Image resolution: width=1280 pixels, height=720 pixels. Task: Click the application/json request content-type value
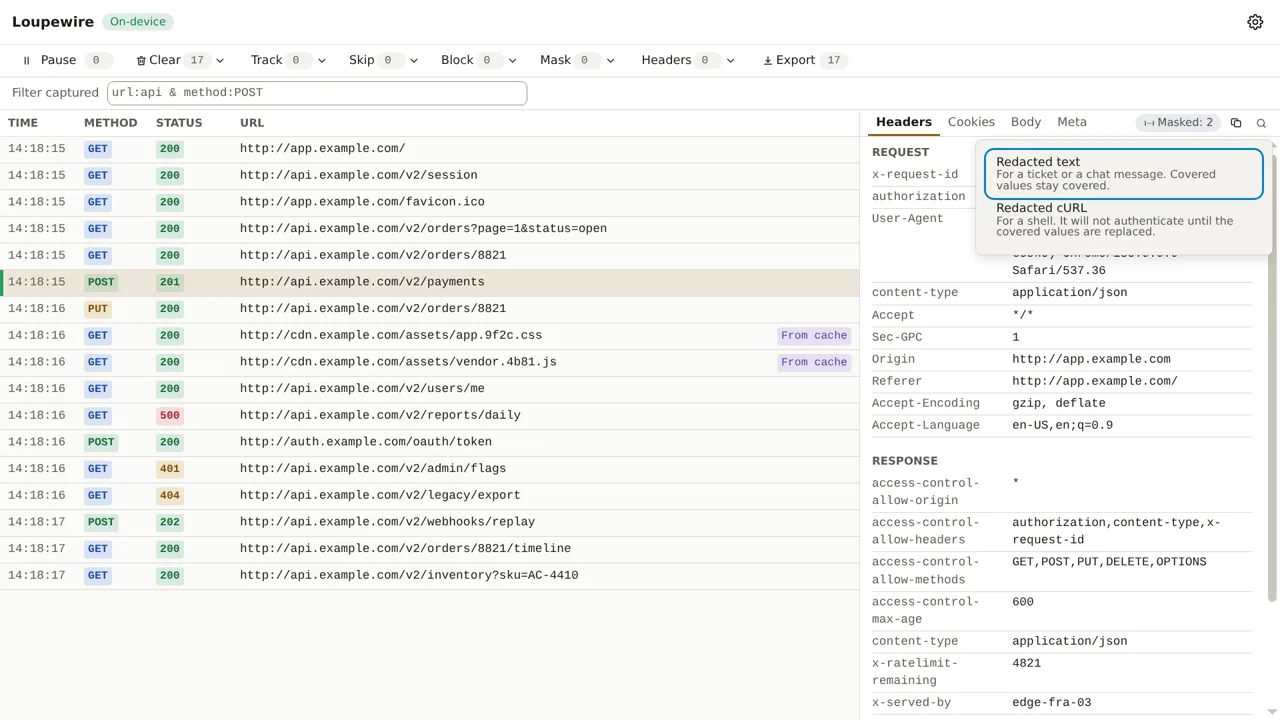point(1069,293)
